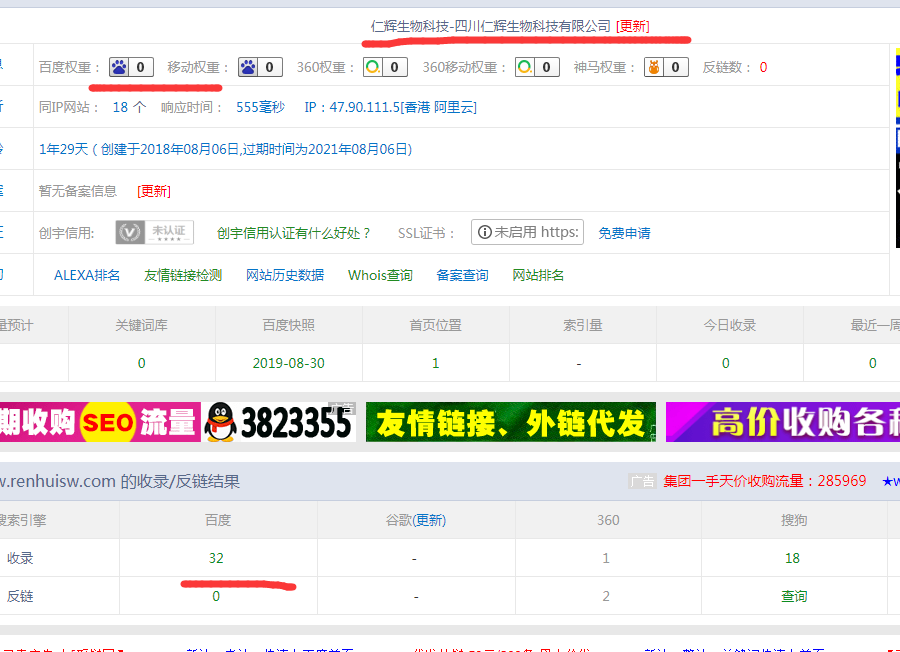Click the 免费申请 SSL link

click(624, 233)
